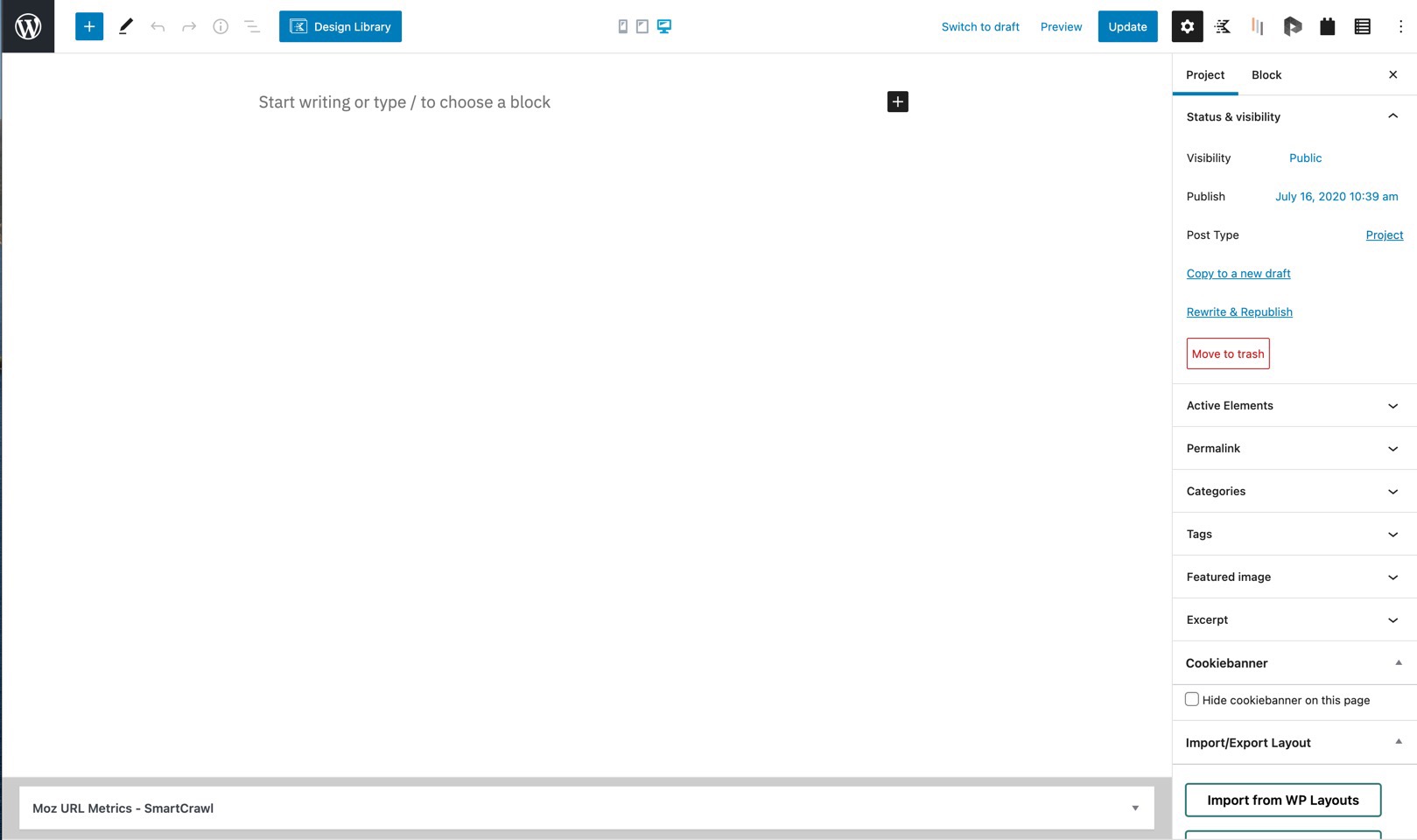
Task: Select the pencil Tools icon
Action: point(126,26)
